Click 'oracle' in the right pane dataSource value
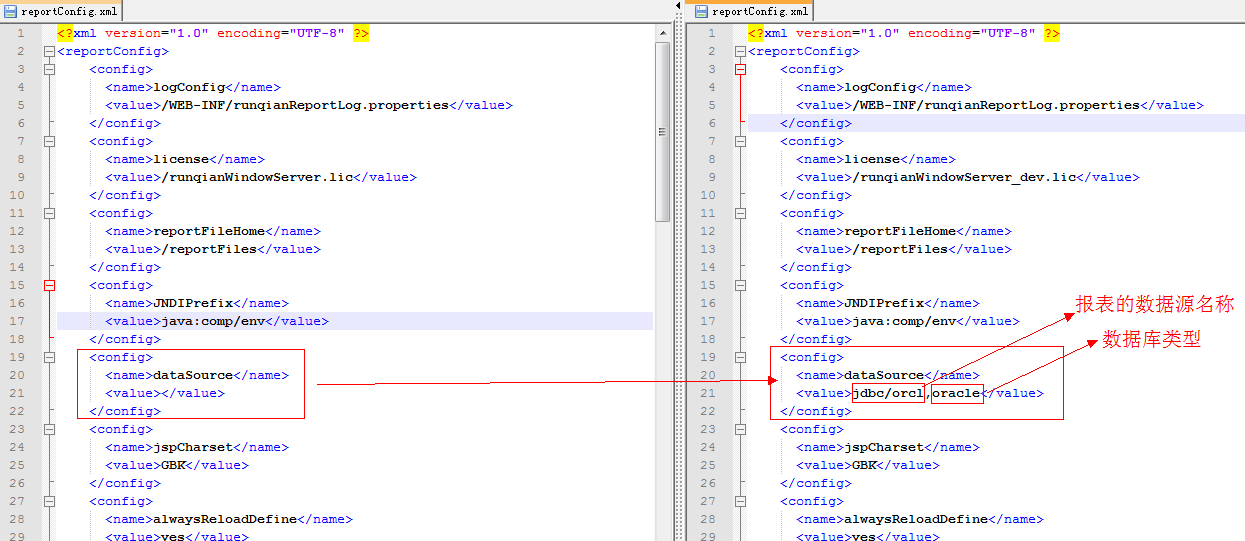1245x541 pixels. (x=957, y=394)
